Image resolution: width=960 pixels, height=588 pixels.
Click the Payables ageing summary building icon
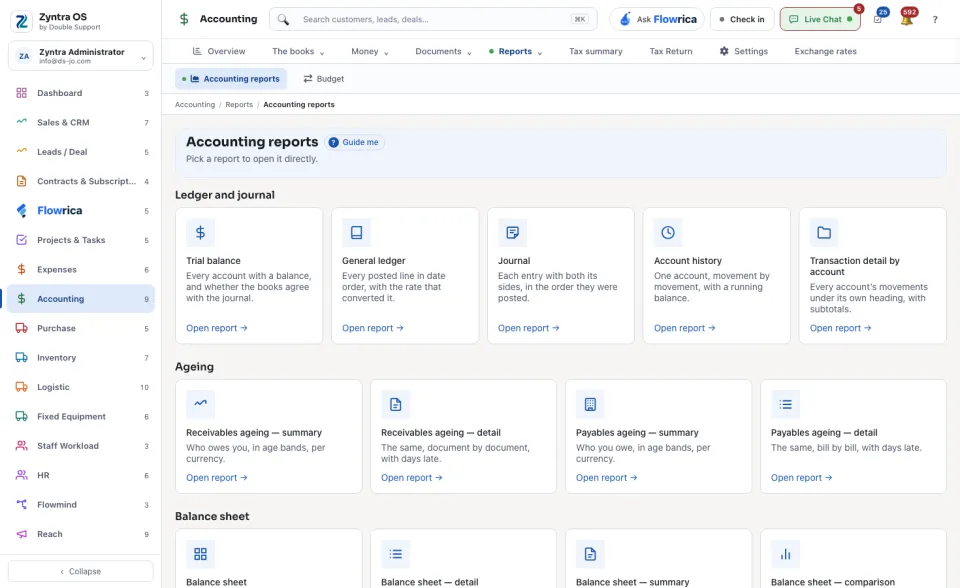point(590,404)
